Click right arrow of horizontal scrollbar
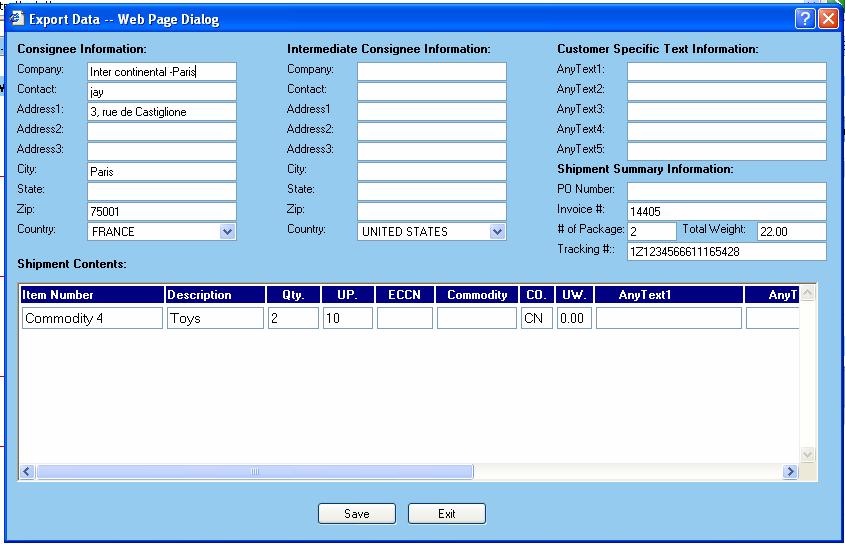This screenshot has height=544, width=845. (x=790, y=472)
